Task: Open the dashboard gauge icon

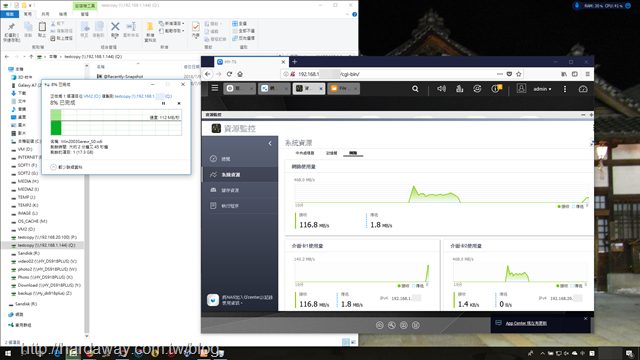Action: 583,89
